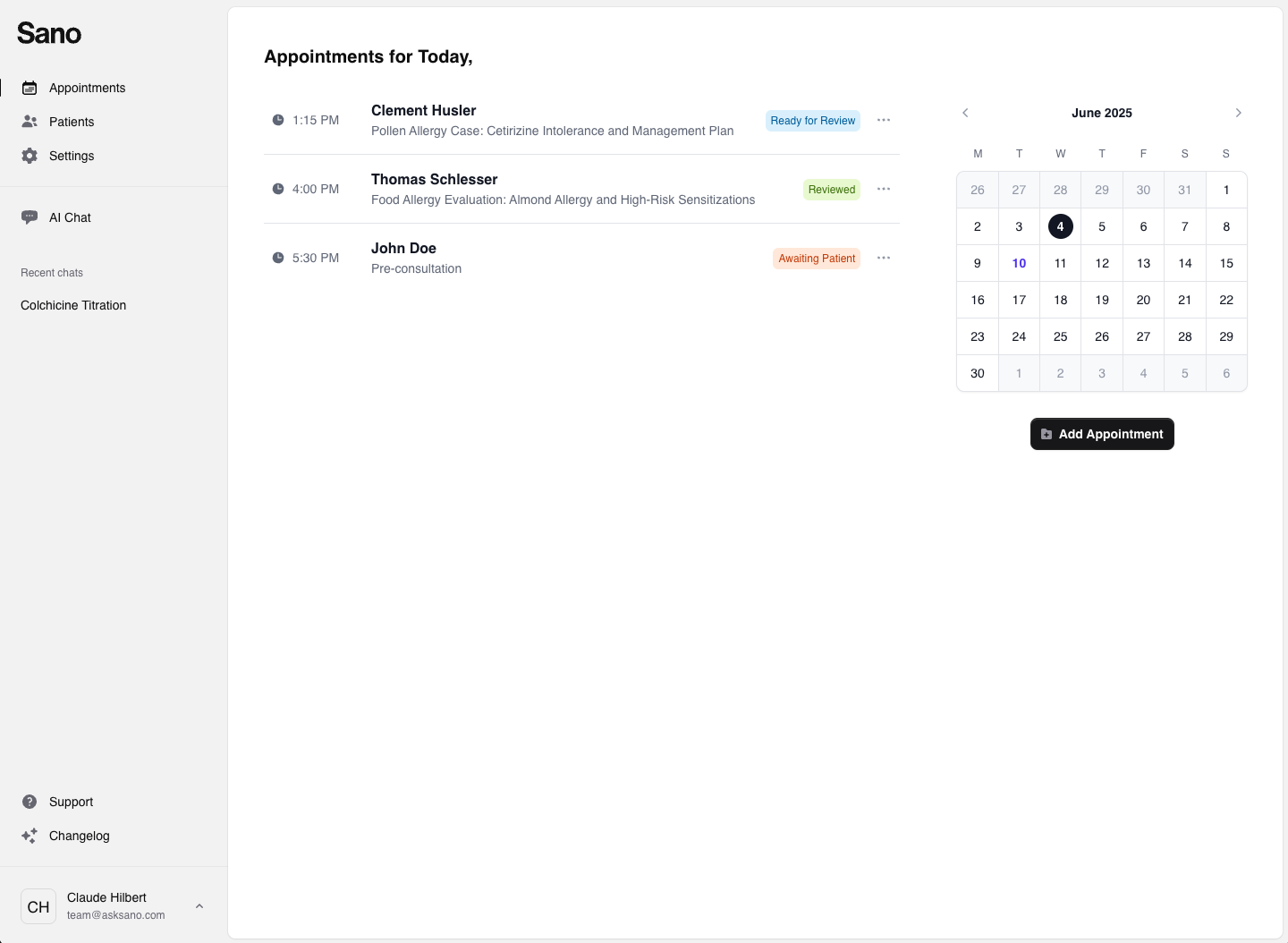Open the AI Chat menu item
Viewport: 1288px width, 943px height.
tap(114, 217)
